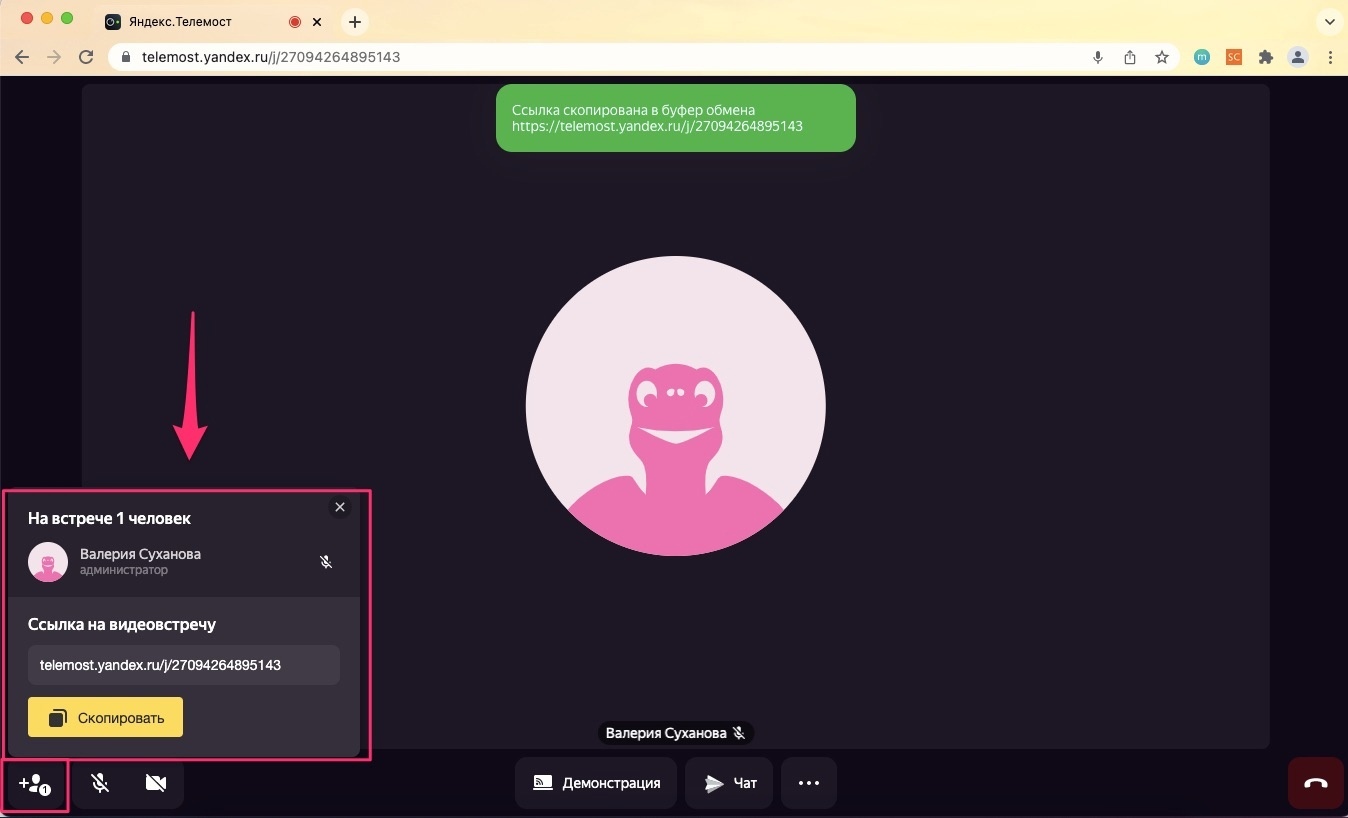Click the site lock icon
This screenshot has height=818, width=1348.
click(x=126, y=57)
